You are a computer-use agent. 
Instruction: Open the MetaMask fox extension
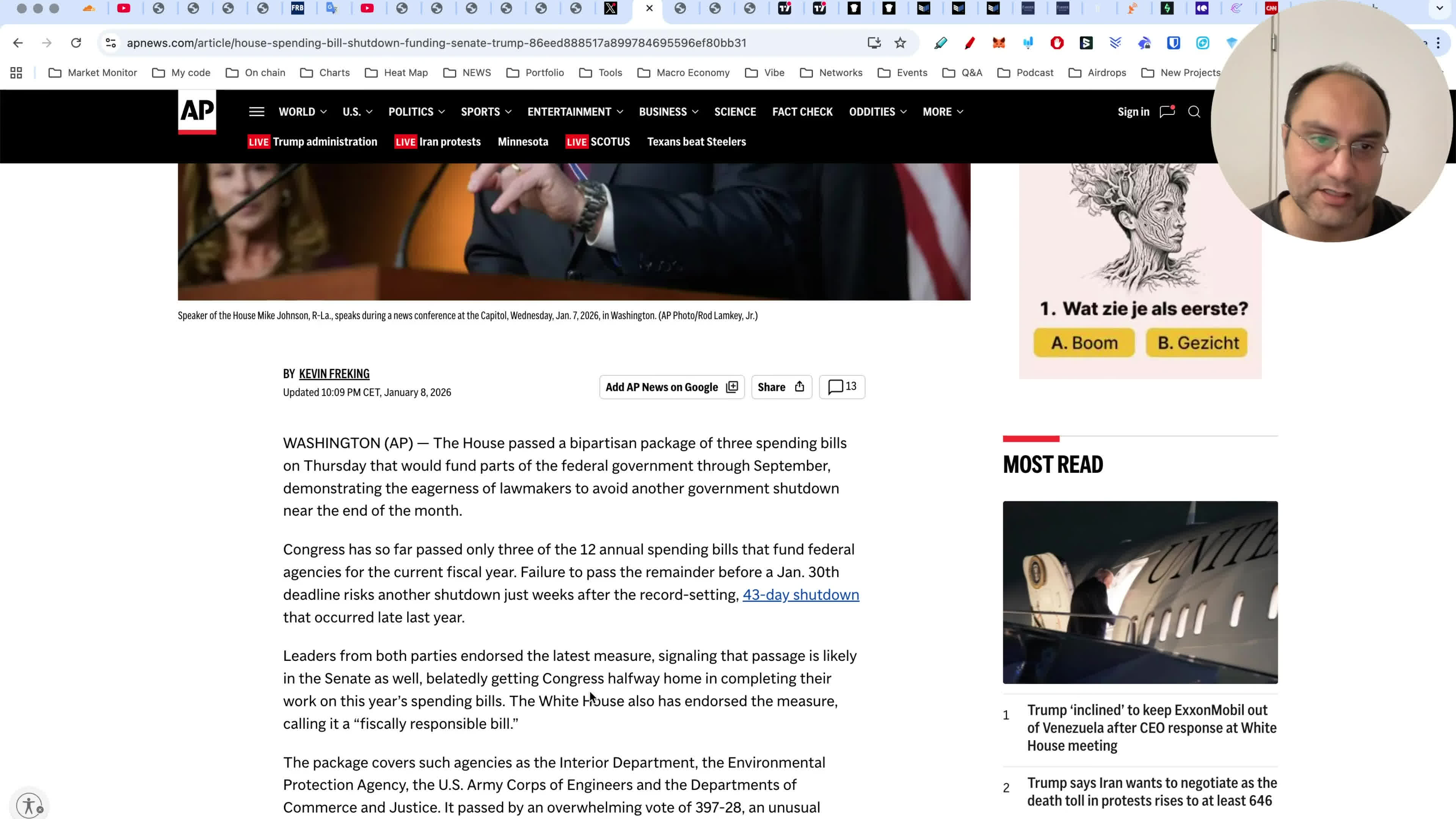point(999,43)
